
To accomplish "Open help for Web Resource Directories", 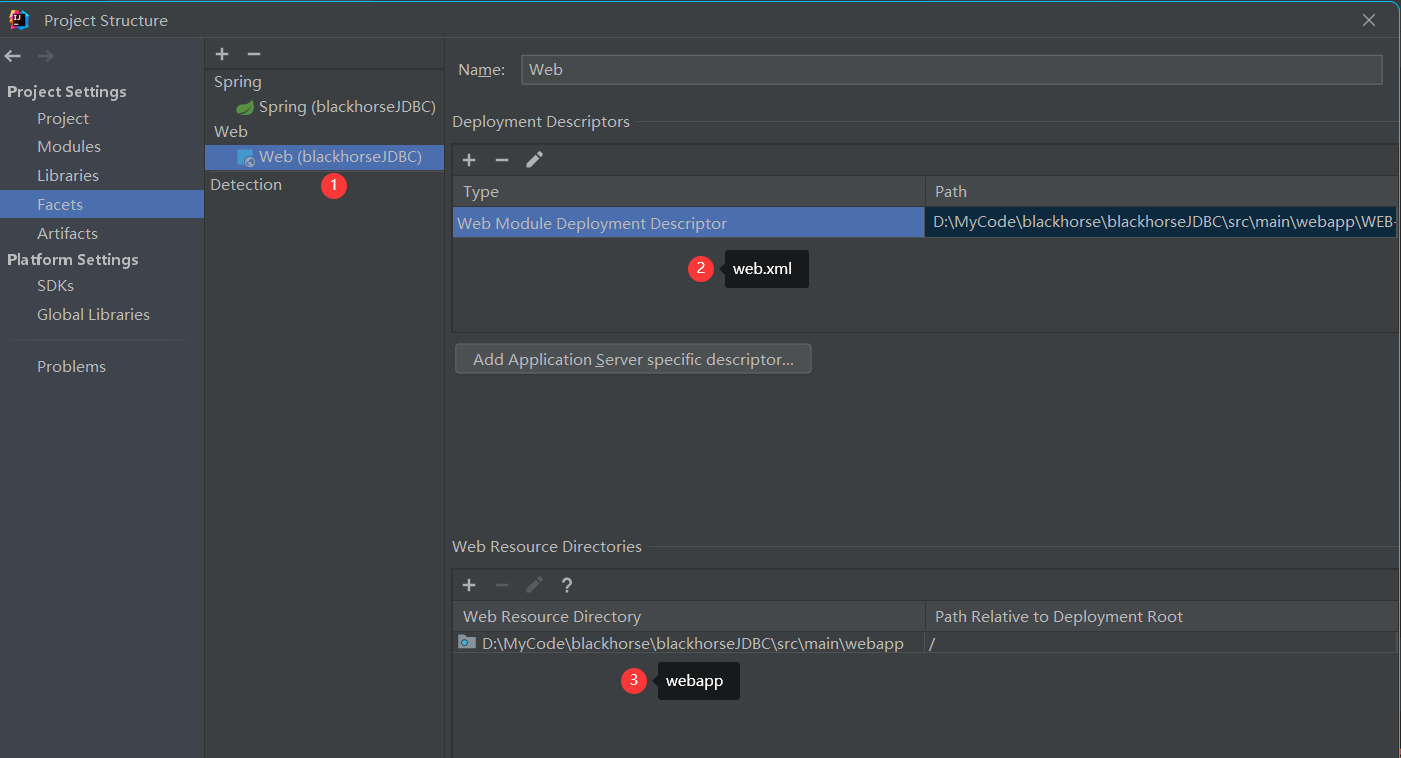I will tap(567, 585).
